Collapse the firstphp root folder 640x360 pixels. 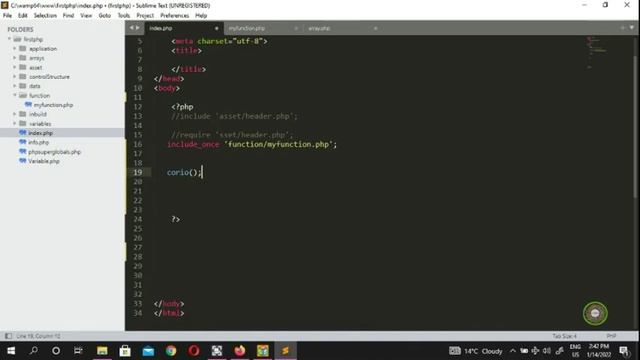(x=9, y=39)
